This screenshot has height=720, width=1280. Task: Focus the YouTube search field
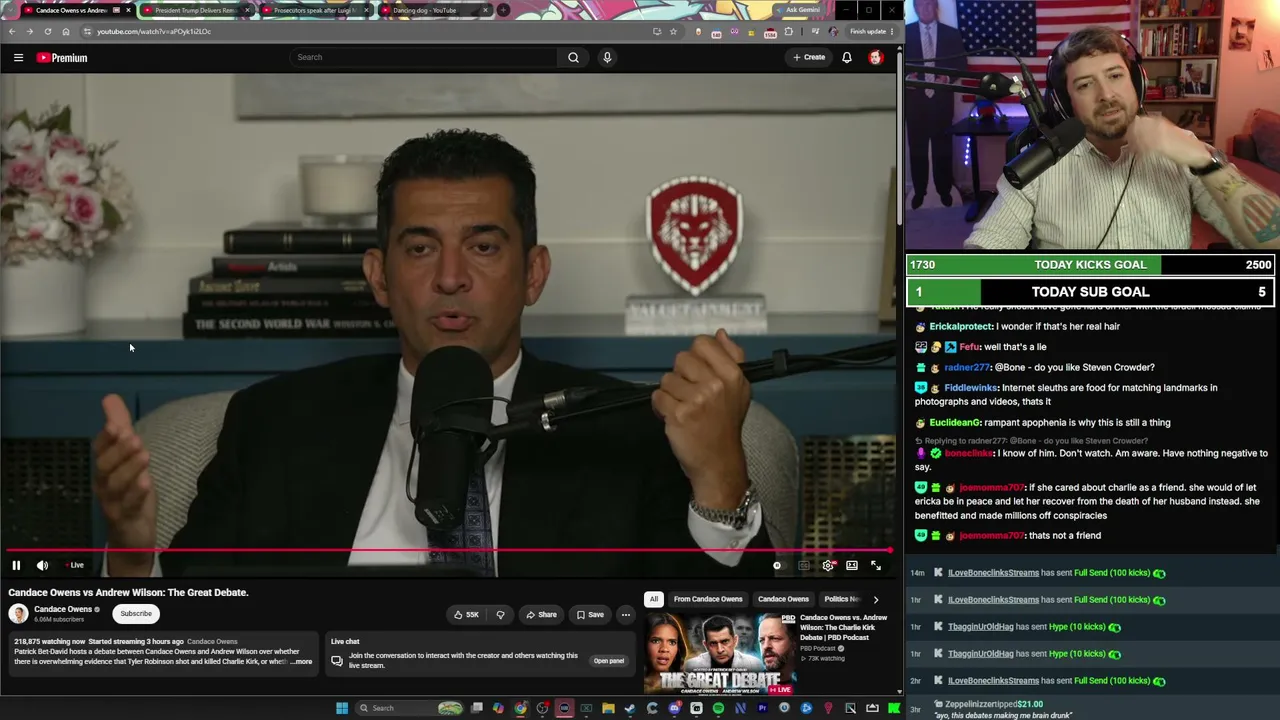[x=424, y=57]
